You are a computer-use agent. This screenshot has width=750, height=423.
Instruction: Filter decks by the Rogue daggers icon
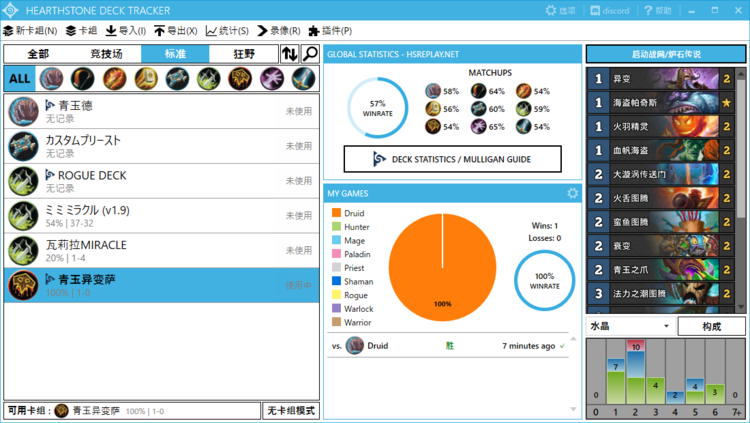[x=209, y=78]
